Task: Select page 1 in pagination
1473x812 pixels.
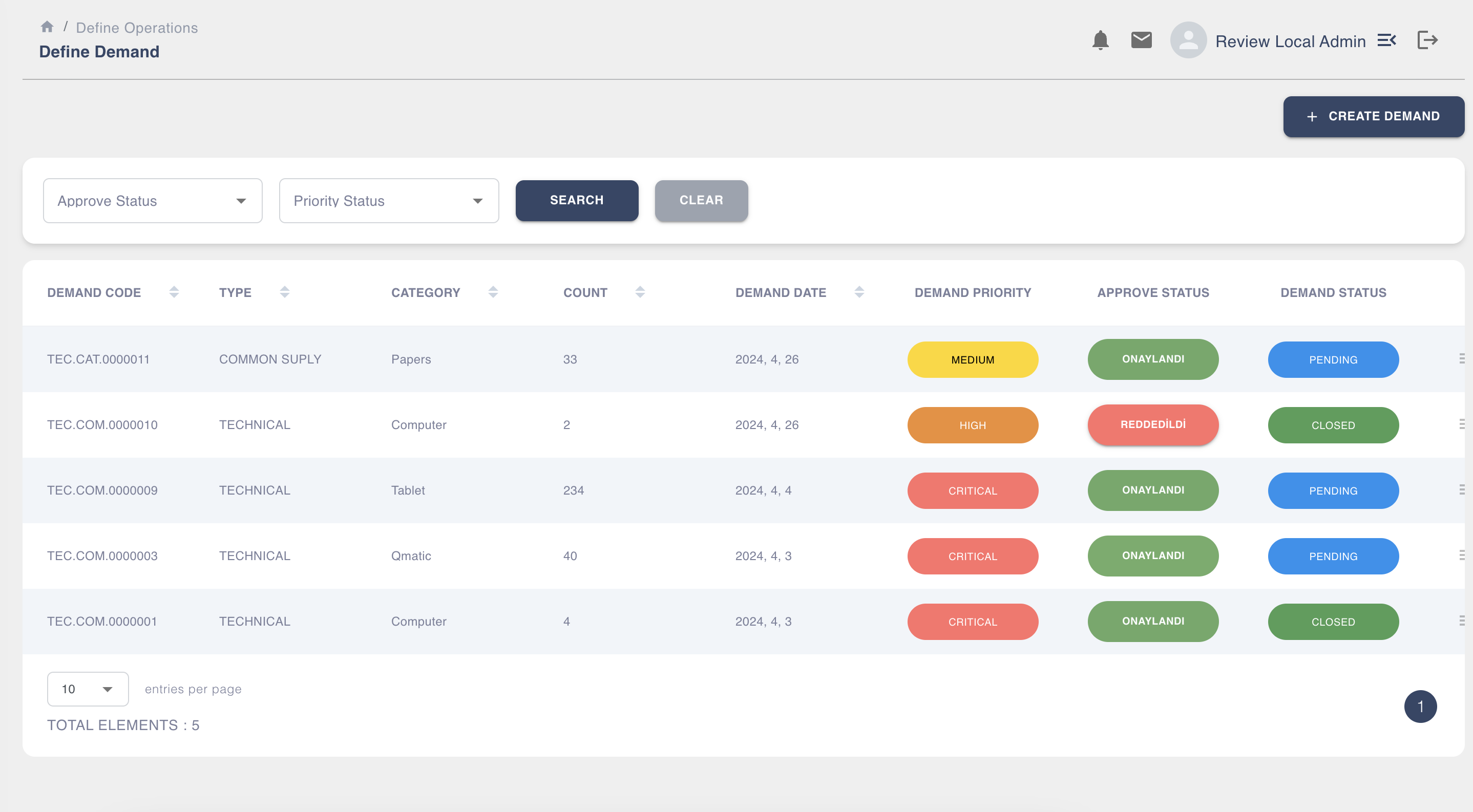Action: point(1421,707)
